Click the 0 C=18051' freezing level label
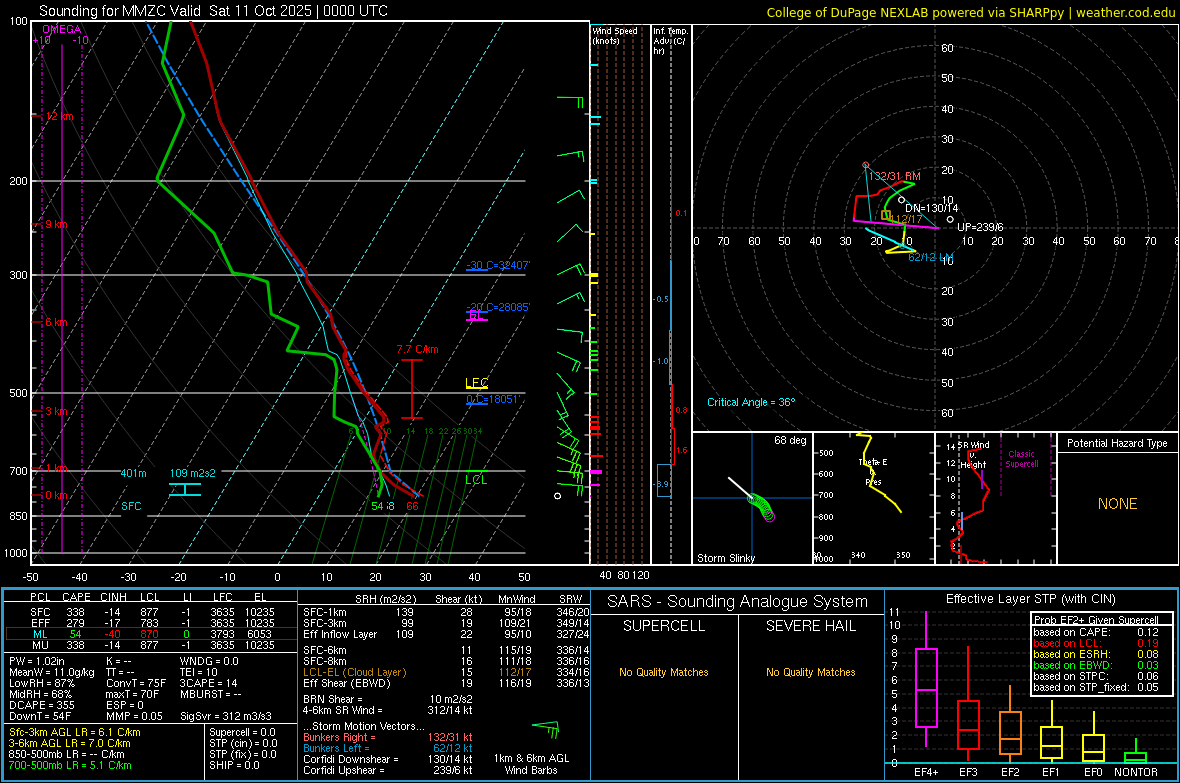 [x=493, y=399]
